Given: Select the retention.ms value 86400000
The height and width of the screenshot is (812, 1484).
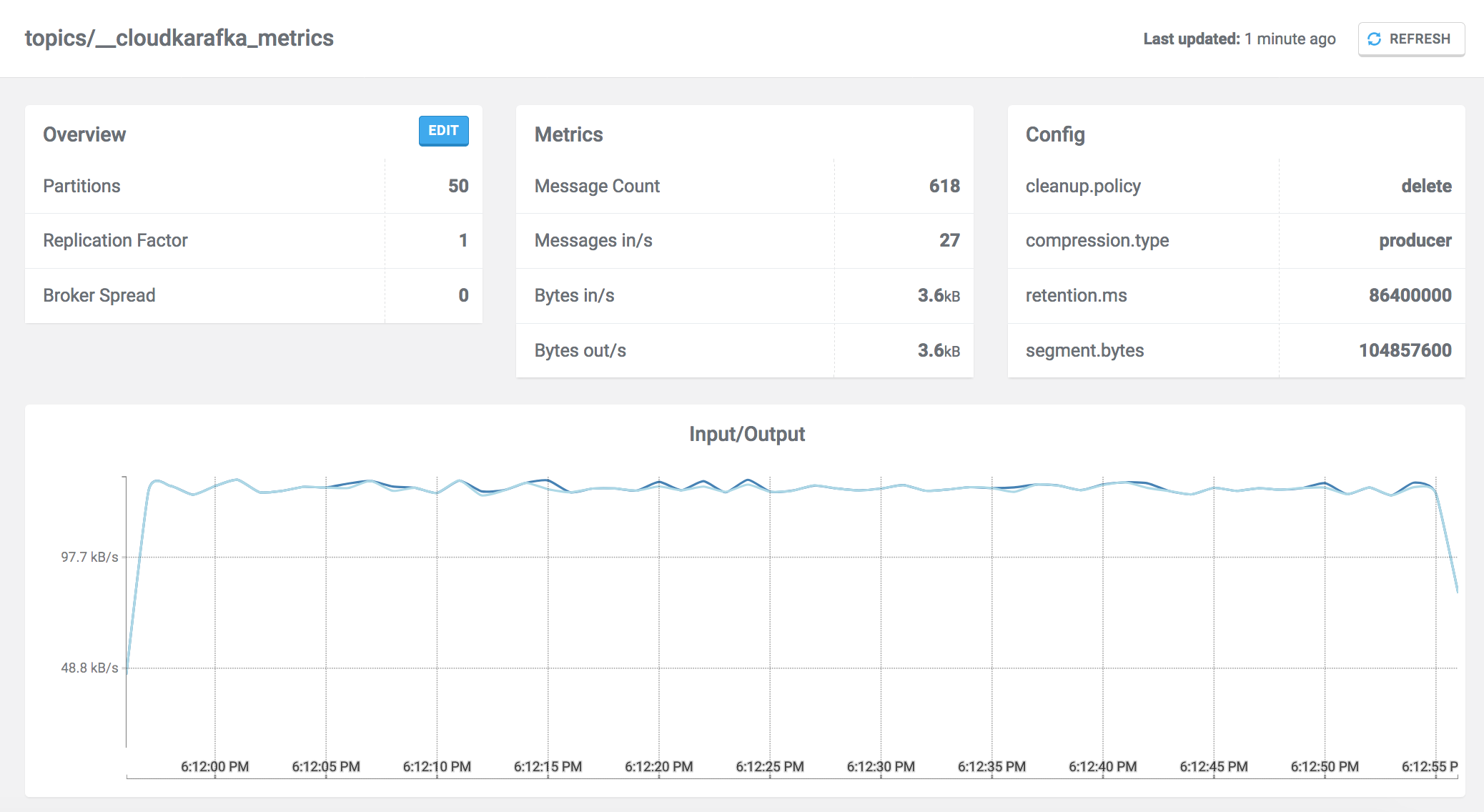Looking at the screenshot, I should [1410, 295].
